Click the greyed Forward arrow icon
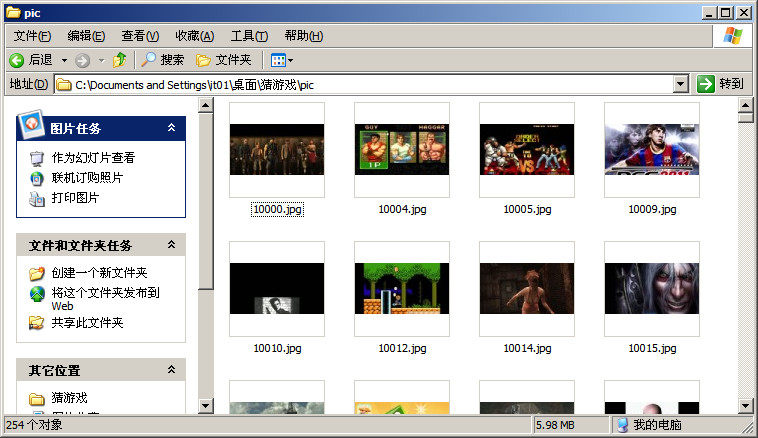Screen dimensions: 758x438 [83, 60]
